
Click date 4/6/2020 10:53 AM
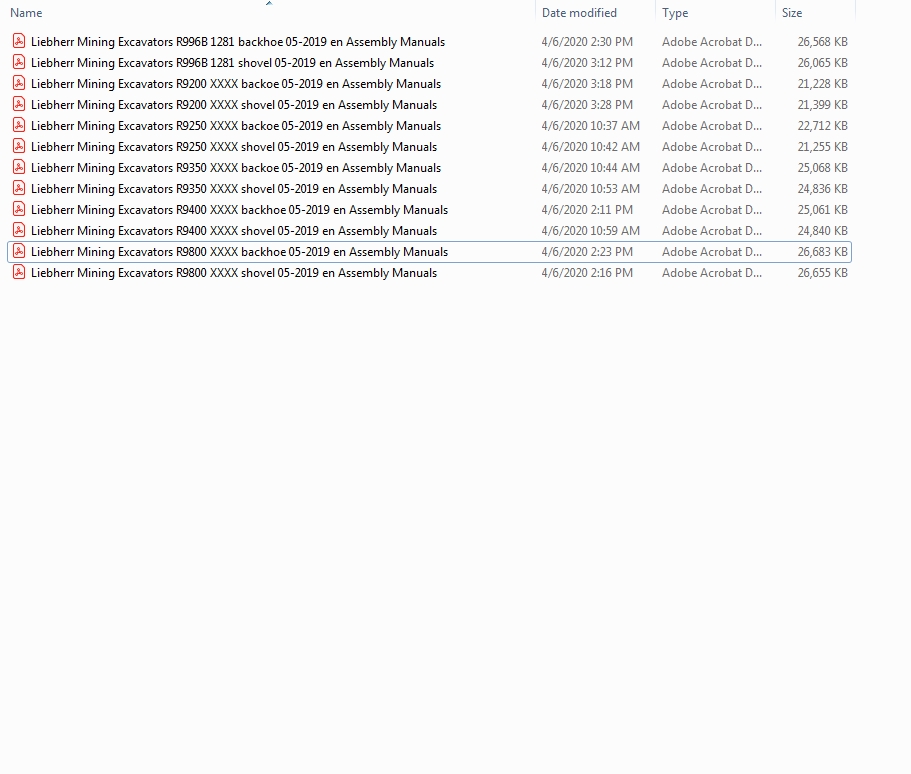click(590, 188)
